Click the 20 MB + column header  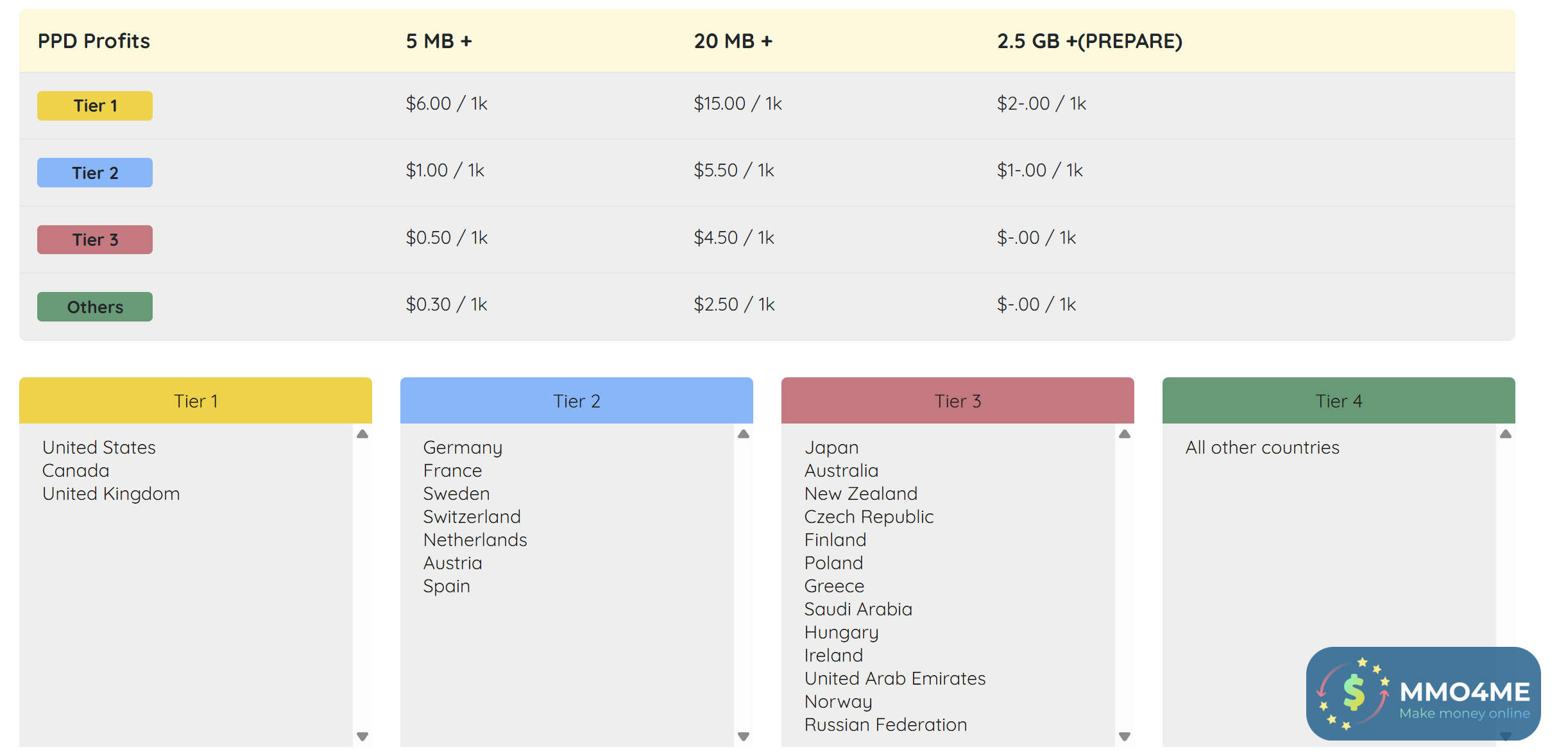tap(733, 41)
